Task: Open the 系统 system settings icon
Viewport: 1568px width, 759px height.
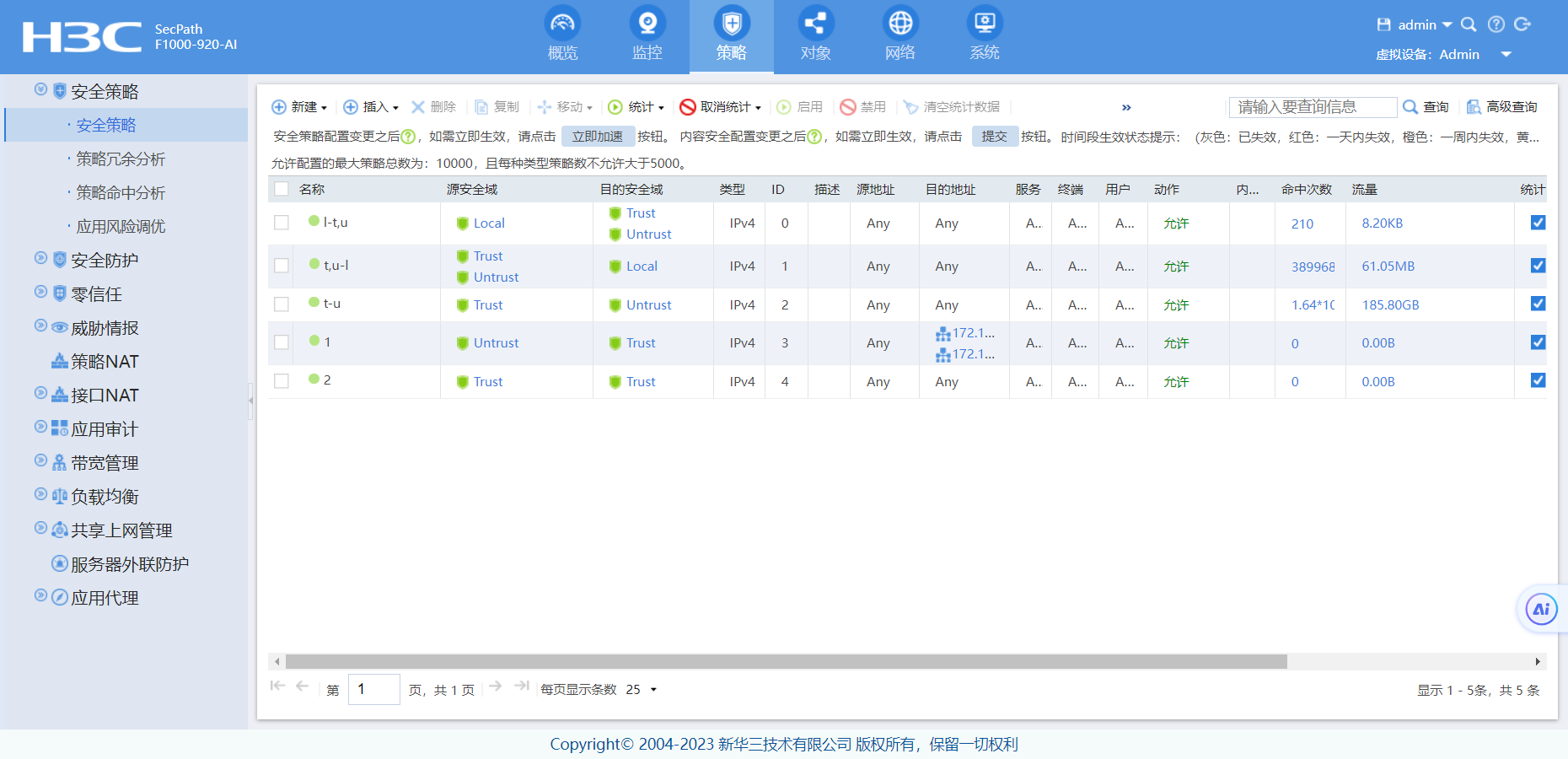Action: 985,24
